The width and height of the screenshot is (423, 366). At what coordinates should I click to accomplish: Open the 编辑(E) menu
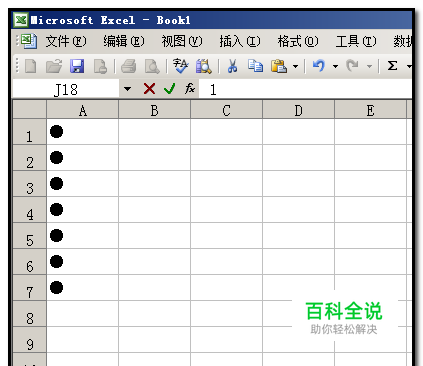point(124,41)
